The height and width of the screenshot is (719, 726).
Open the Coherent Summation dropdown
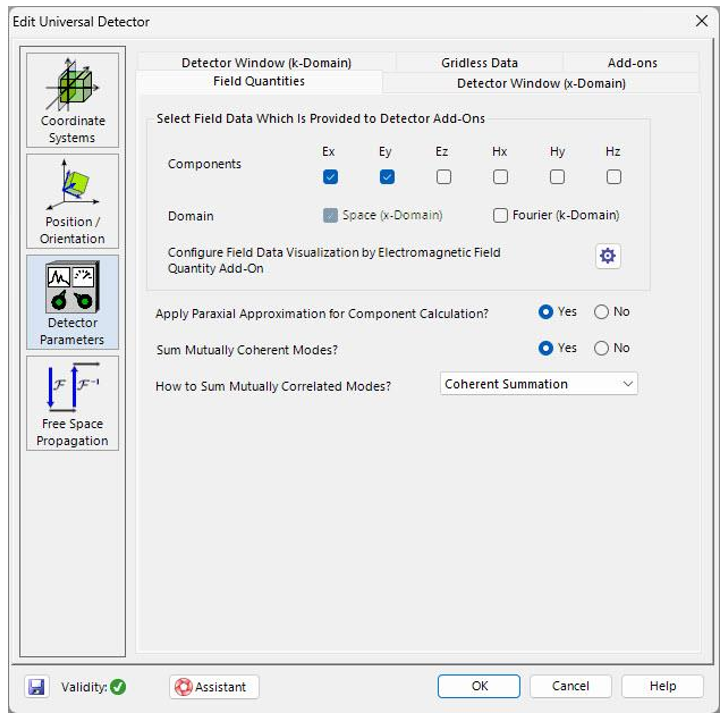pos(538,384)
